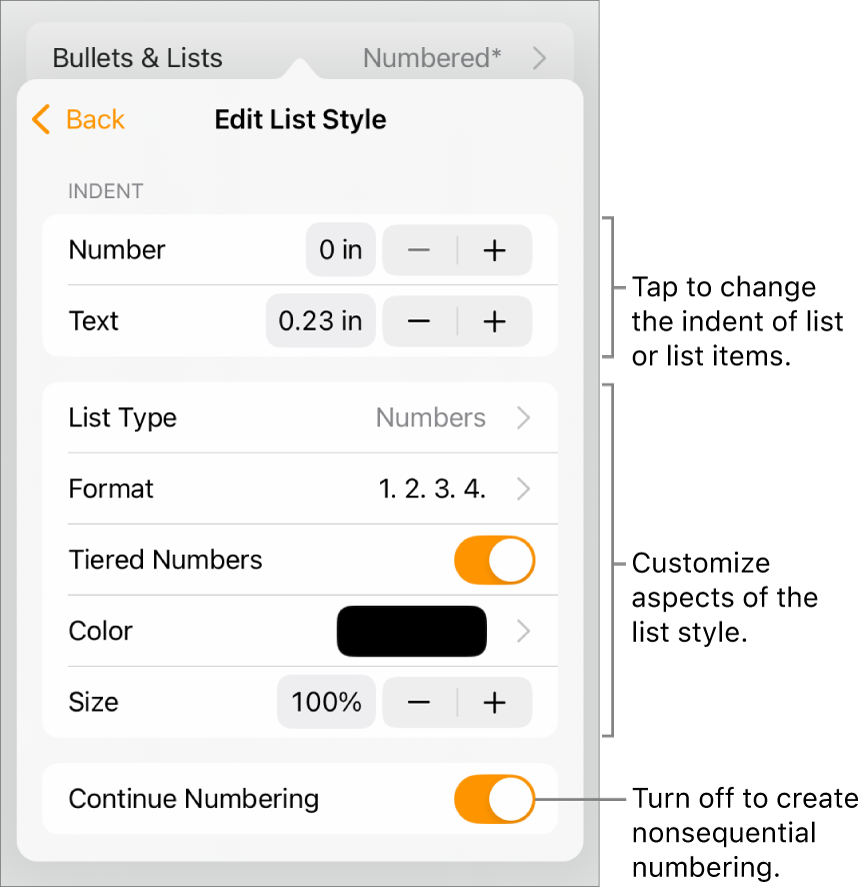Viewport: 868px width, 894px height.
Task: Decrease the Size percentage with minus
Action: pyautogui.click(x=420, y=702)
